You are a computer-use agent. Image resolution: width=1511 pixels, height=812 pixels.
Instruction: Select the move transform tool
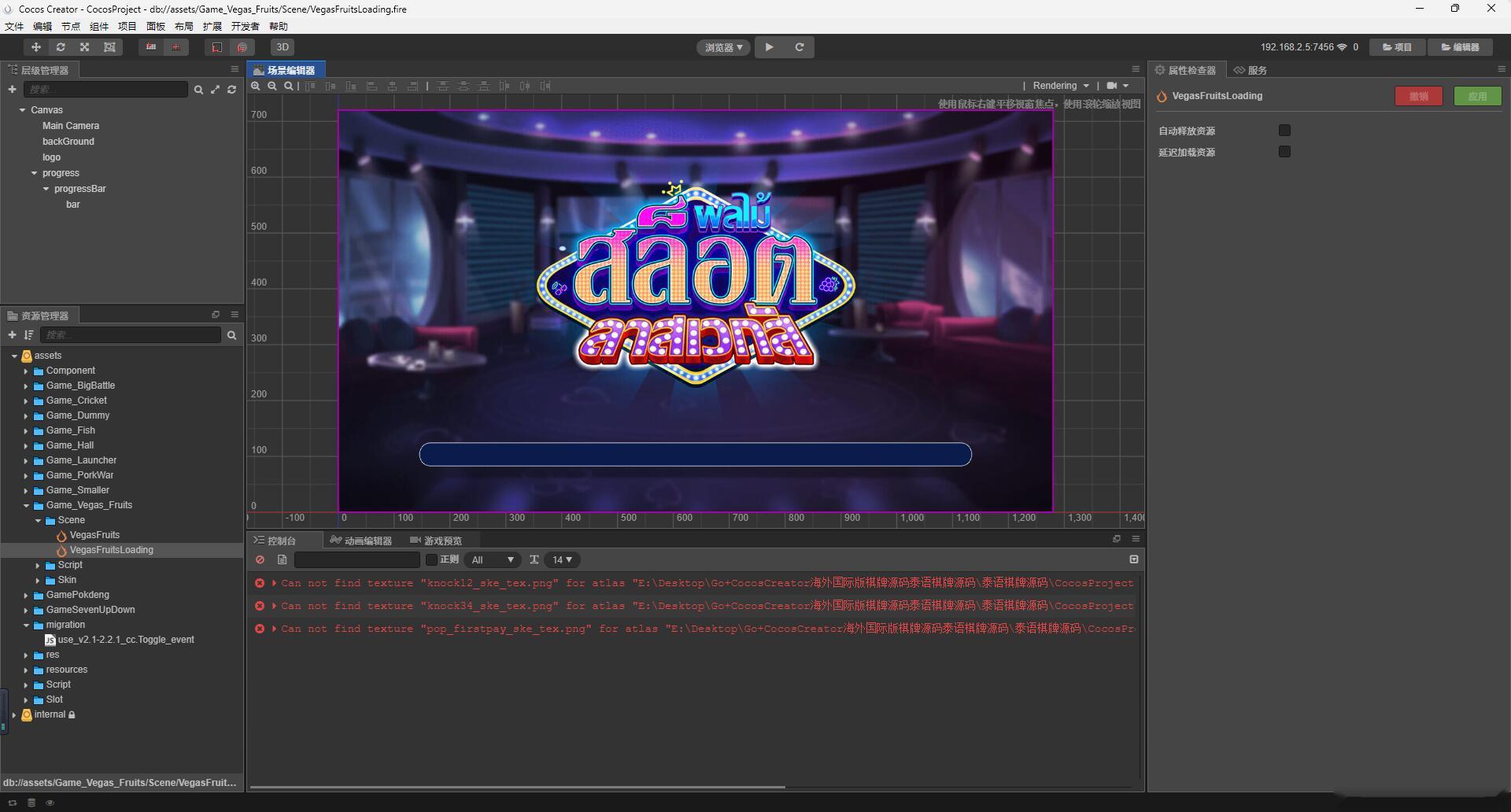36,47
